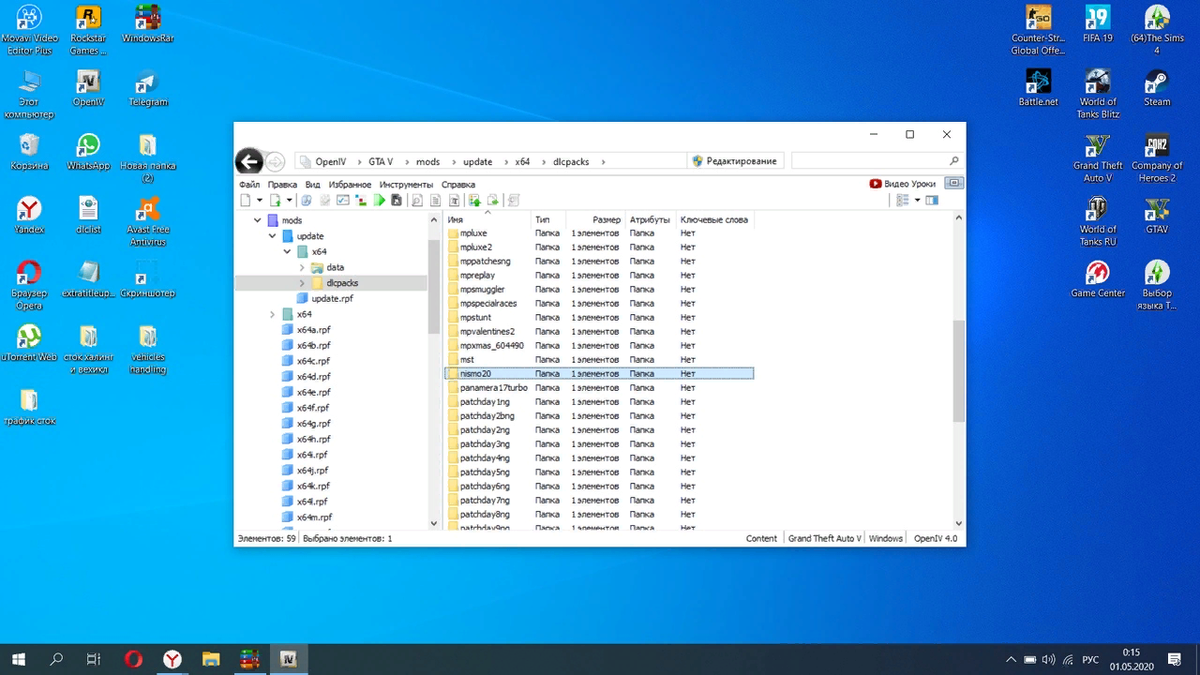Select the mpxmas_604490 folder row
The width and height of the screenshot is (1200, 675).
click(599, 345)
